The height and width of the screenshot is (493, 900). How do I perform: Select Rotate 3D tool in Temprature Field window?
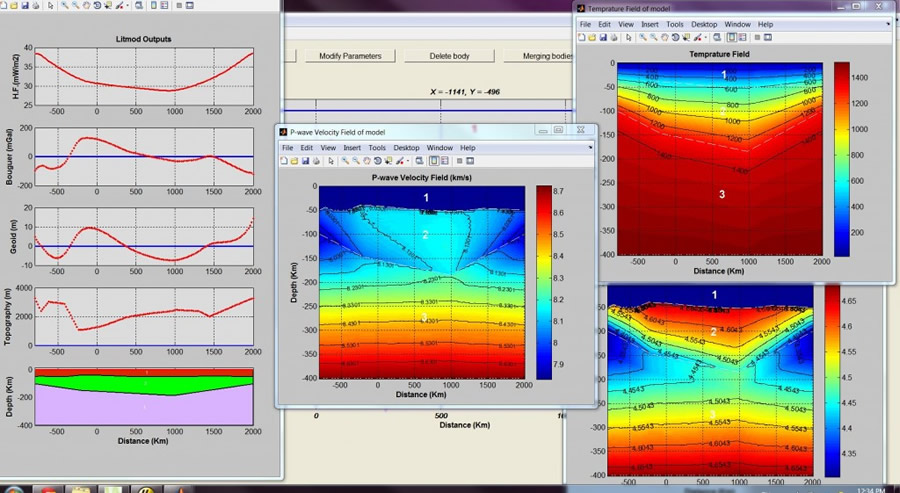pyautogui.click(x=676, y=37)
